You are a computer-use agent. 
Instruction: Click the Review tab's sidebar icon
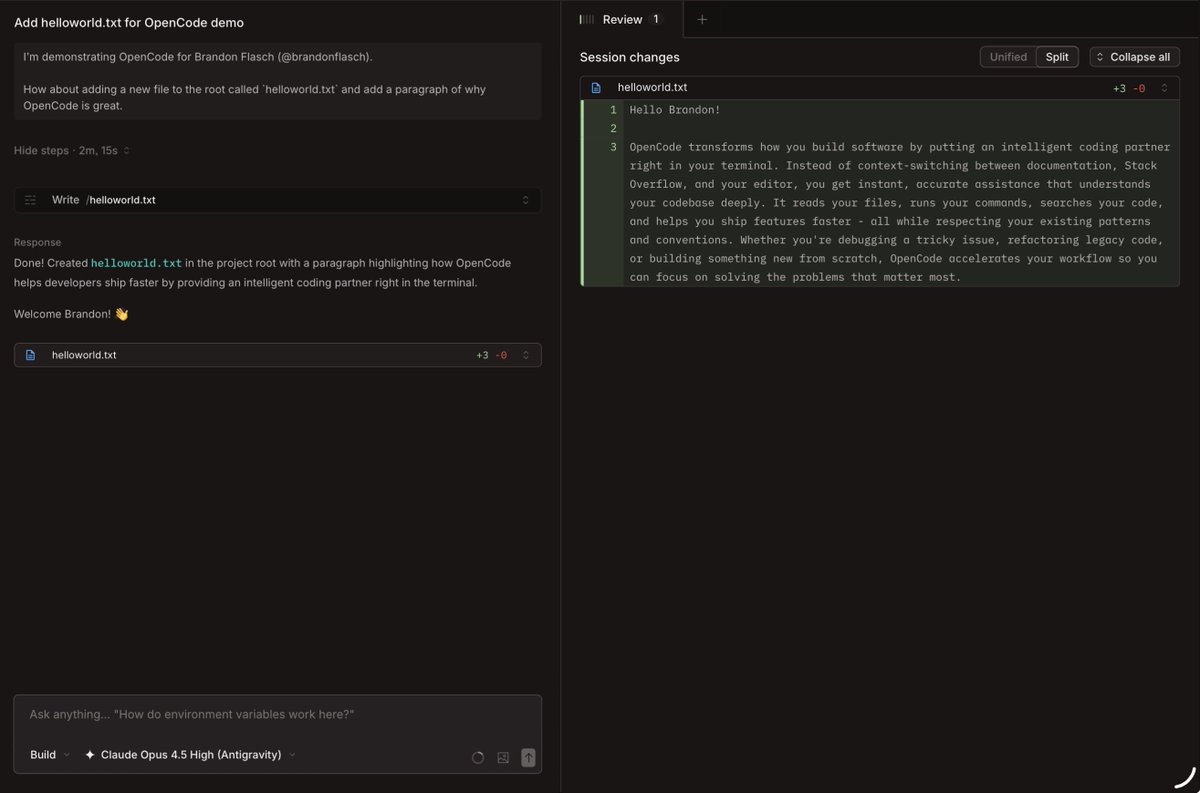point(587,19)
